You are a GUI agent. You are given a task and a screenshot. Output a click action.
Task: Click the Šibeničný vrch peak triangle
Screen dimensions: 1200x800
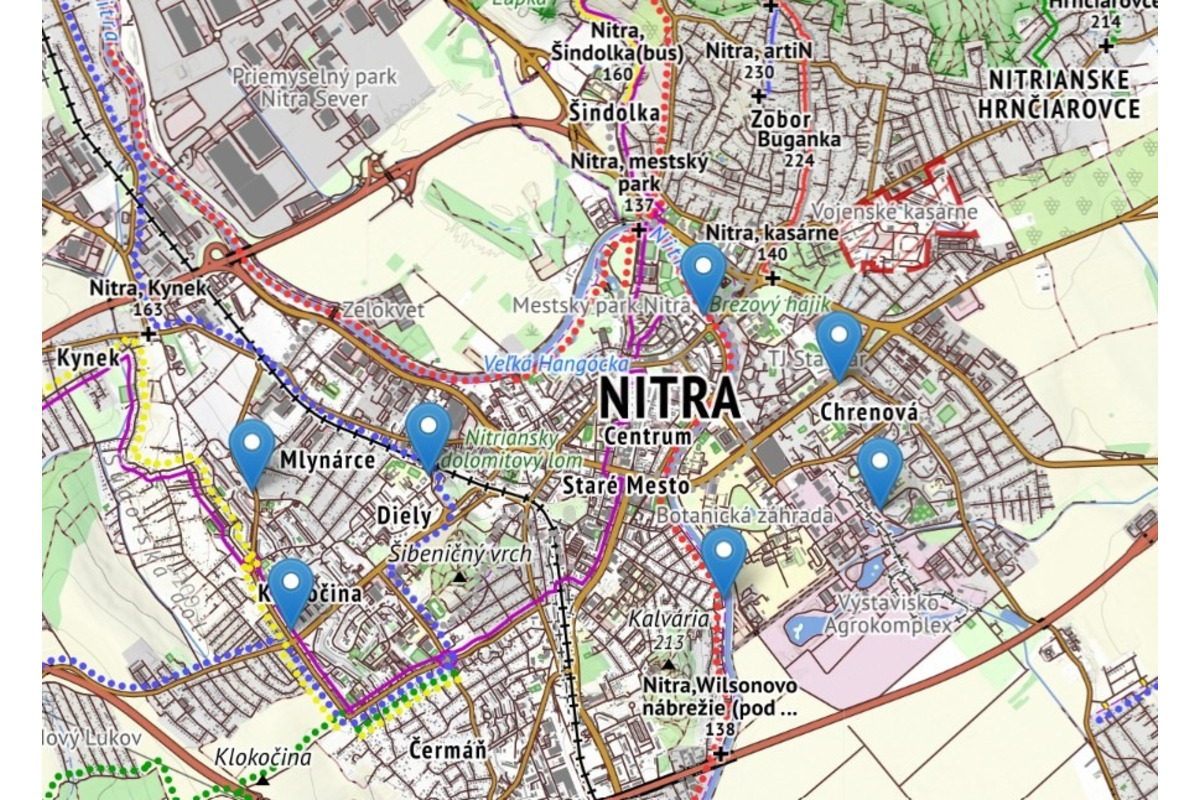tap(459, 577)
